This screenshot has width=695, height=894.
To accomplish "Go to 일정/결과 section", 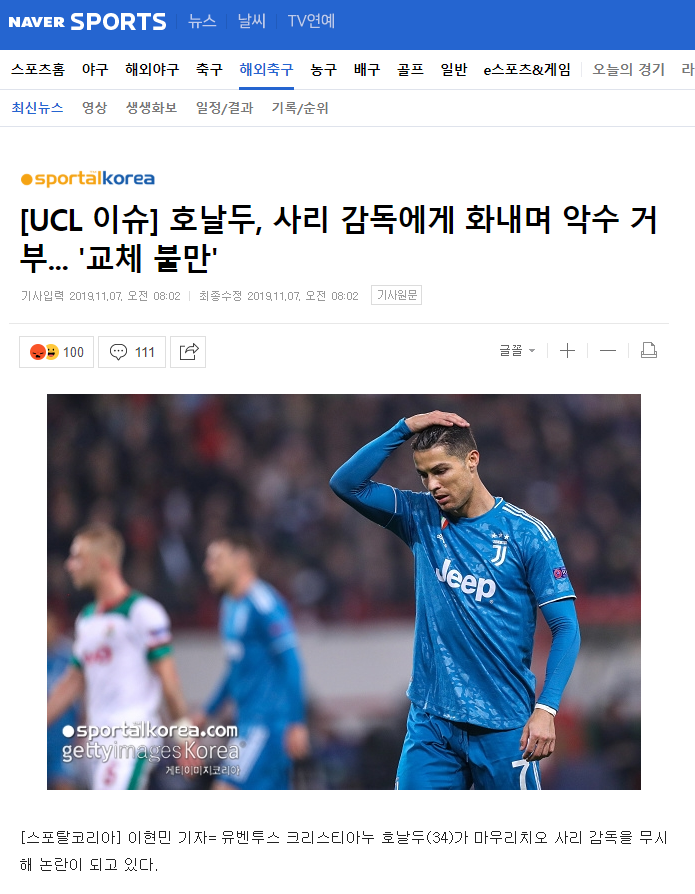I will pos(225,108).
